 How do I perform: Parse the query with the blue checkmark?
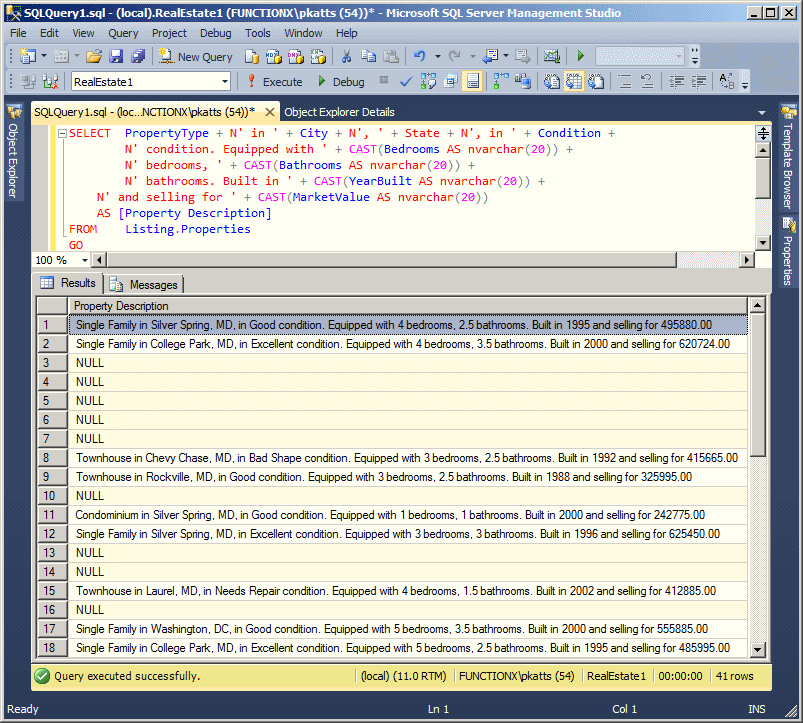(x=406, y=81)
